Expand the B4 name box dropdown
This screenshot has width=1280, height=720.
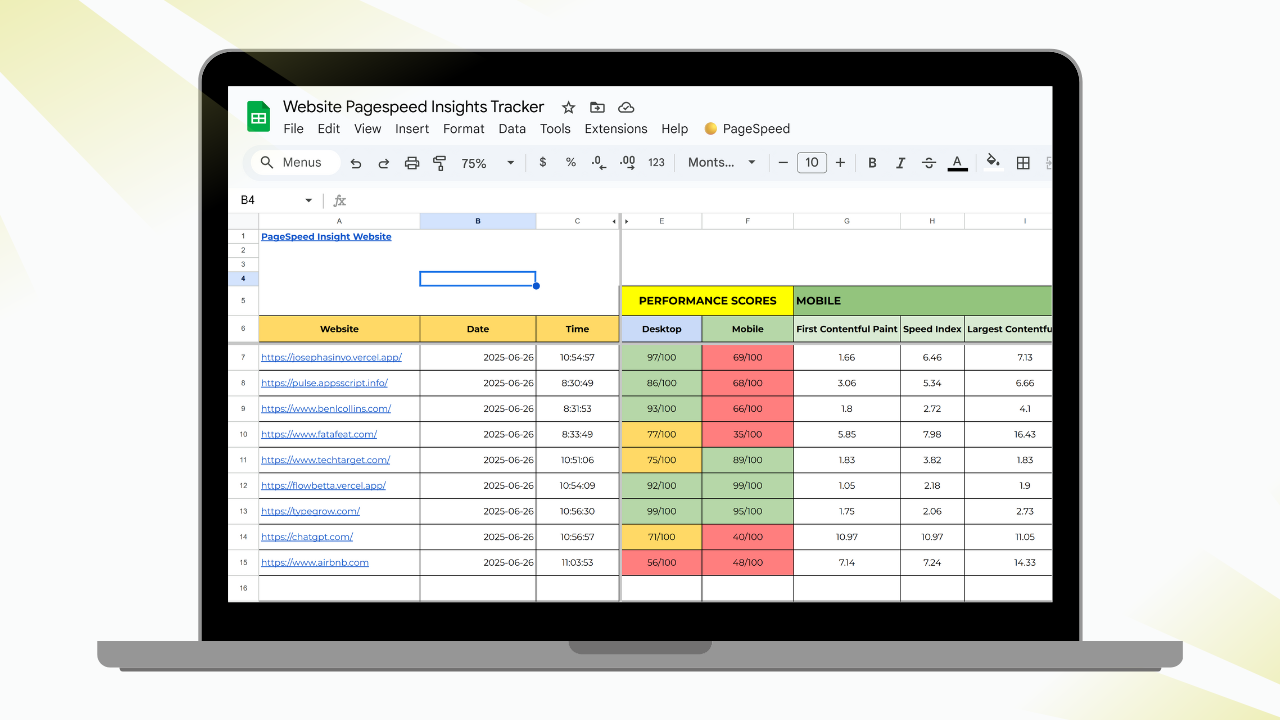(x=308, y=200)
